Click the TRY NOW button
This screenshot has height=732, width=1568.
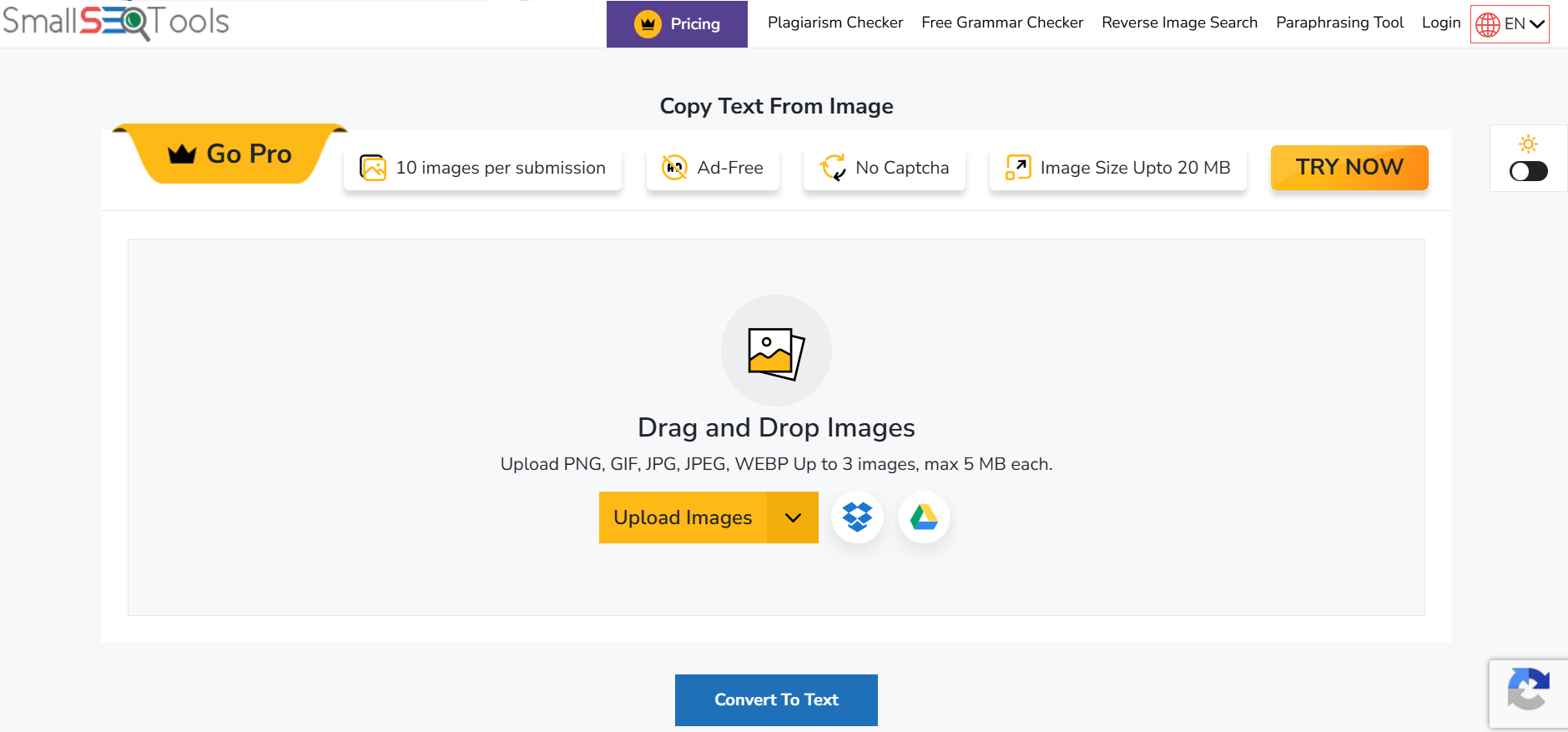pos(1349,167)
